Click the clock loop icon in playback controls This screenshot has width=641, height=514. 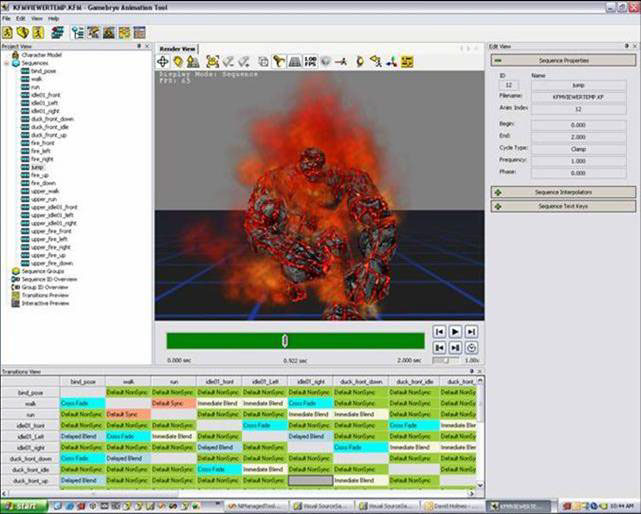(471, 348)
